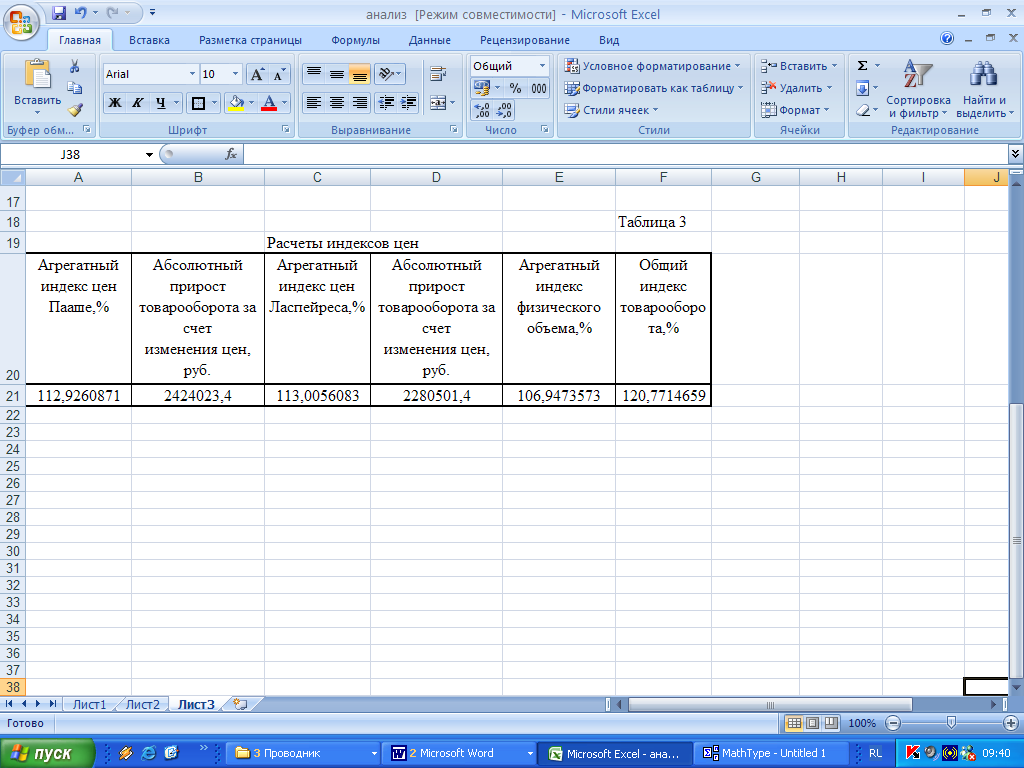Click the percent style icon
1024x768 pixels.
tap(516, 88)
